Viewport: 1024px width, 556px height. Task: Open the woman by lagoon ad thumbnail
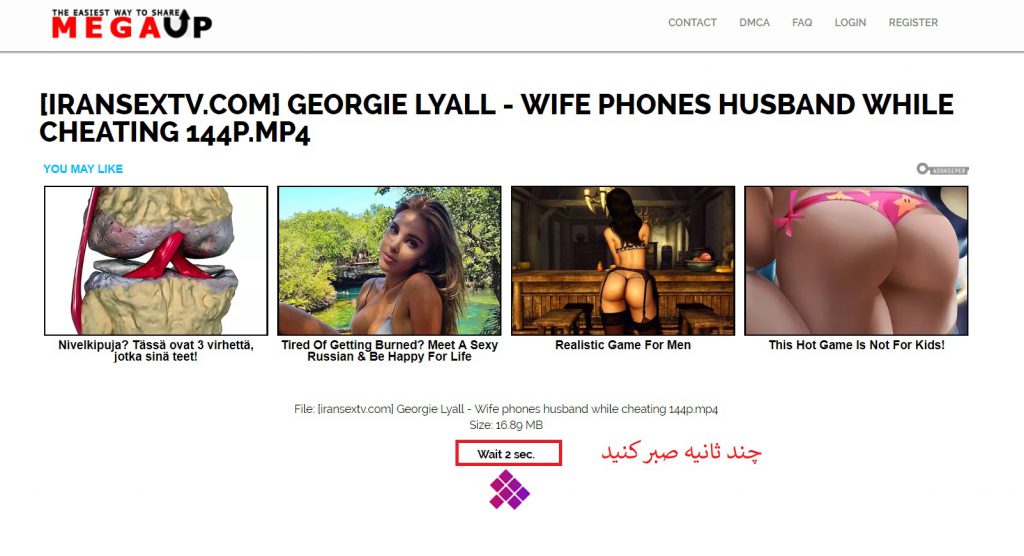[x=389, y=261]
